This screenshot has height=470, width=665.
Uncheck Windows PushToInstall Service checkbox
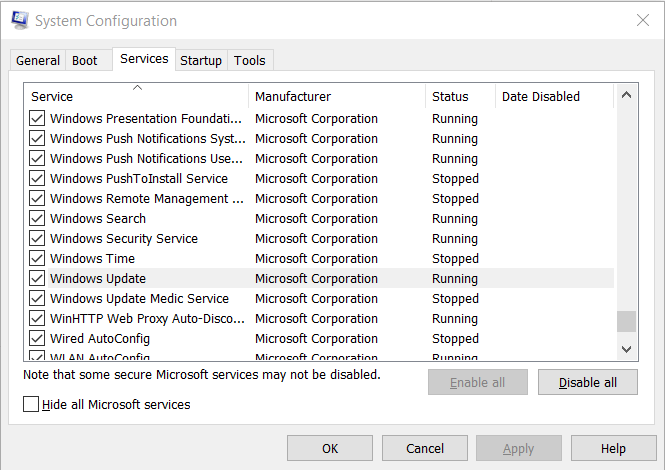click(37, 178)
